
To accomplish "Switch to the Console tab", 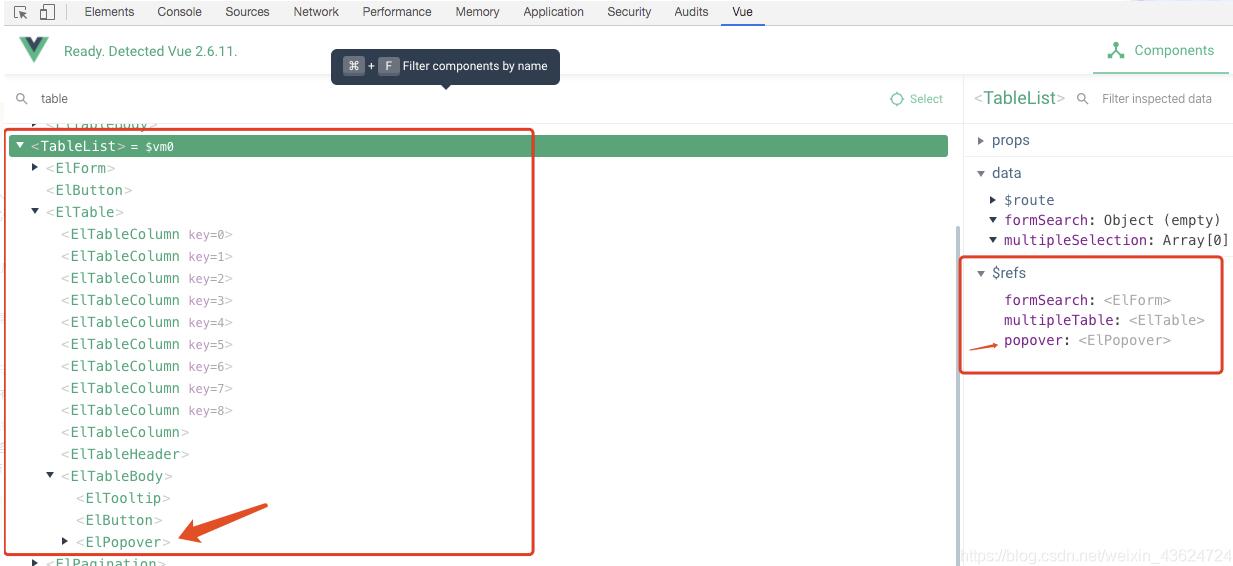I will (179, 12).
